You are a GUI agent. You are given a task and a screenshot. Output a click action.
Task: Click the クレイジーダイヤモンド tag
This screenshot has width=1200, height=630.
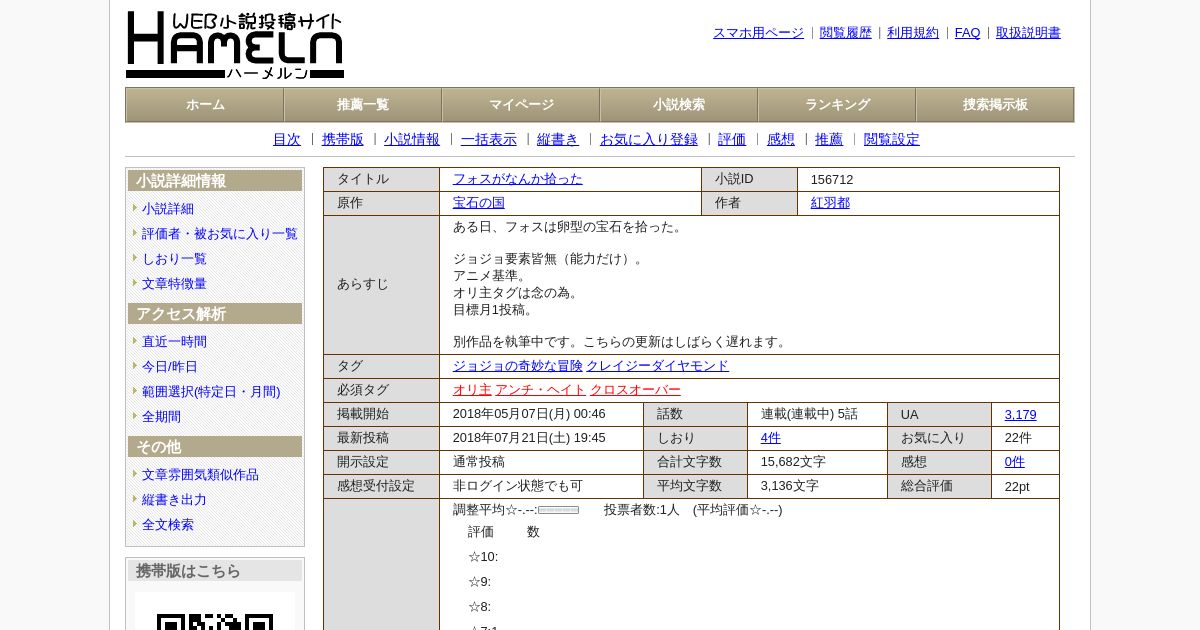(657, 366)
